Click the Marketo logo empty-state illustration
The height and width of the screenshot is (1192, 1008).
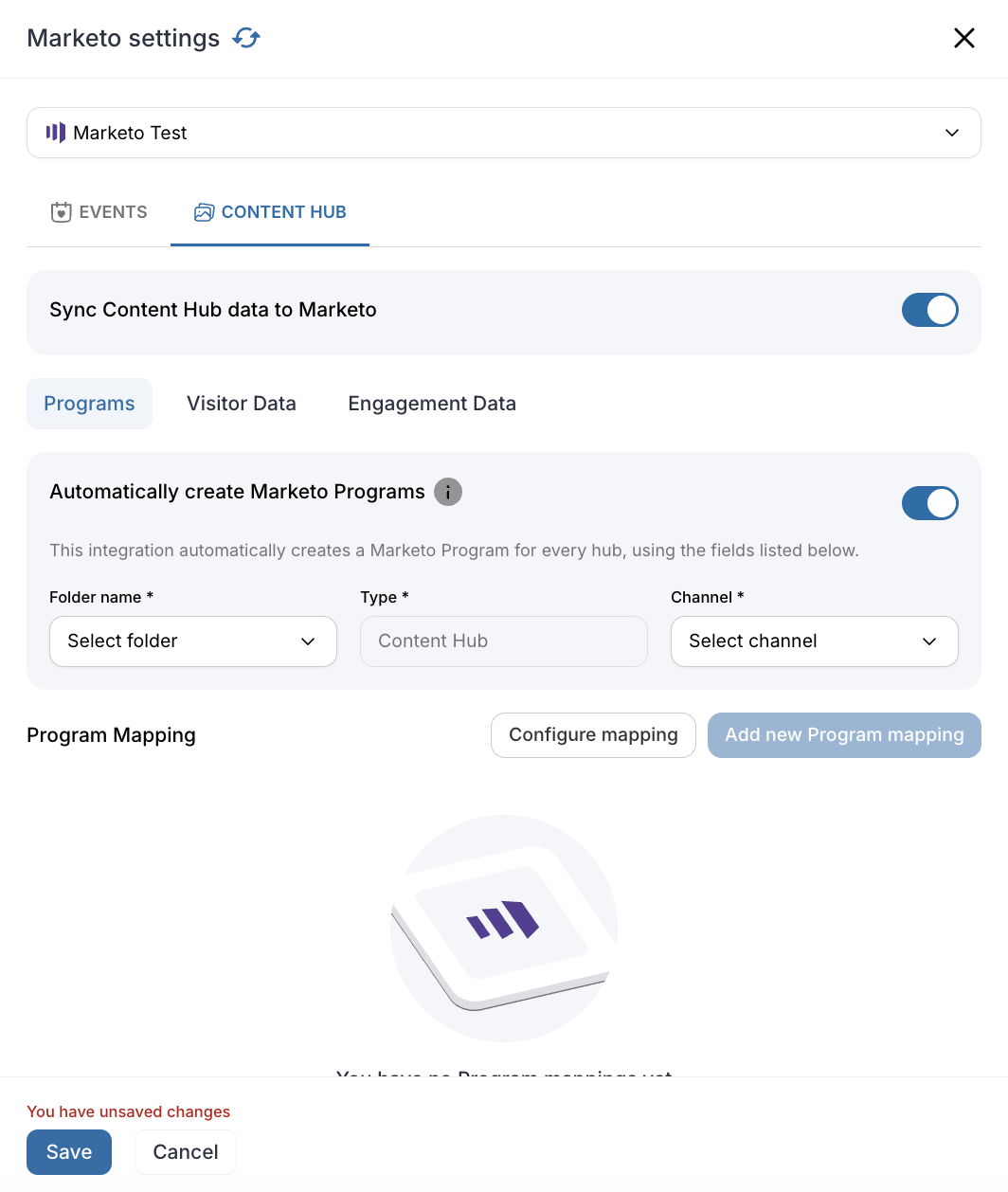504,929
